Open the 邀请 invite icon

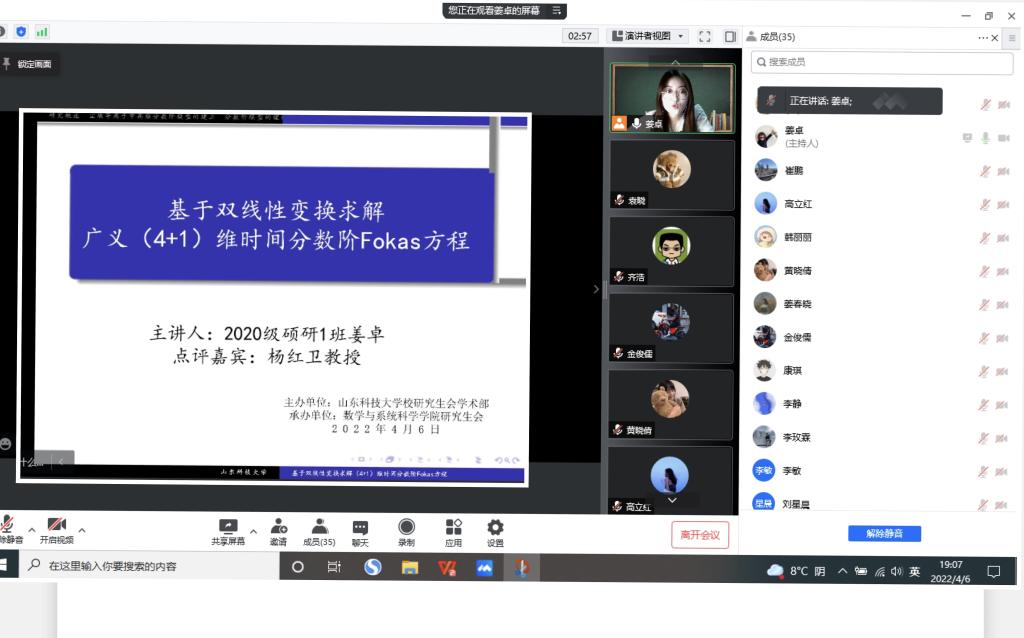278,527
